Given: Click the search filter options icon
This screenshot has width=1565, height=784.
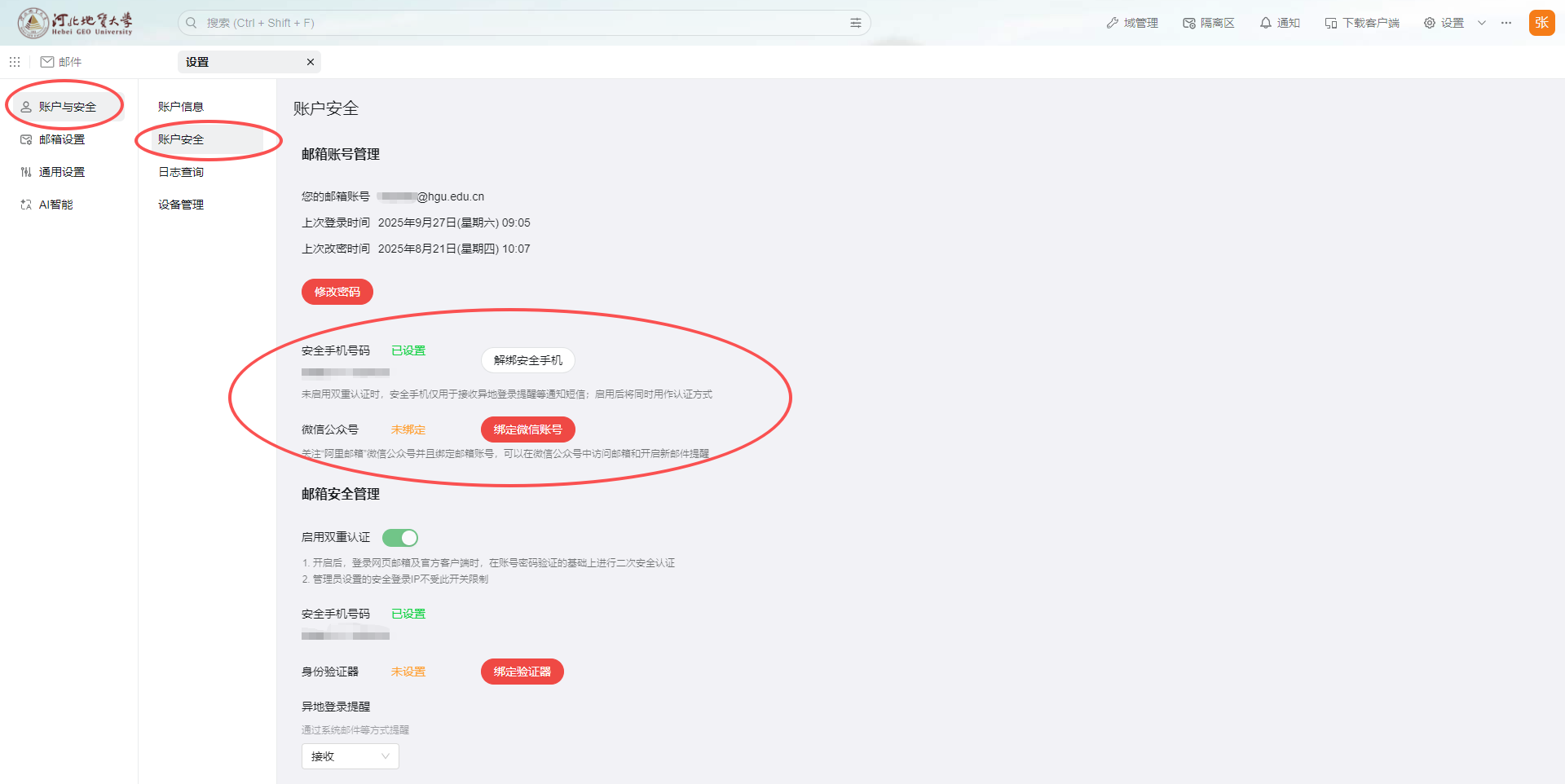Looking at the screenshot, I should pyautogui.click(x=856, y=23).
